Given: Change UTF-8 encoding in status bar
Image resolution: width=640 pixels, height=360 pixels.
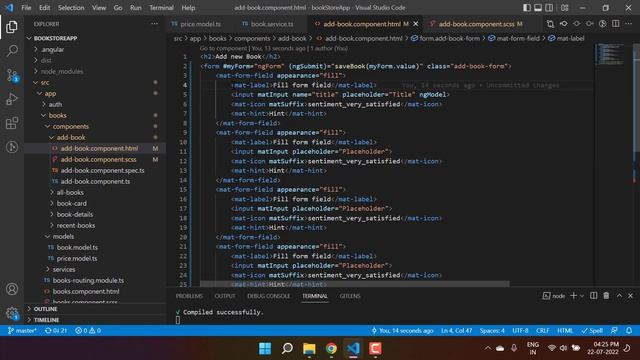Looking at the screenshot, I should [520, 330].
